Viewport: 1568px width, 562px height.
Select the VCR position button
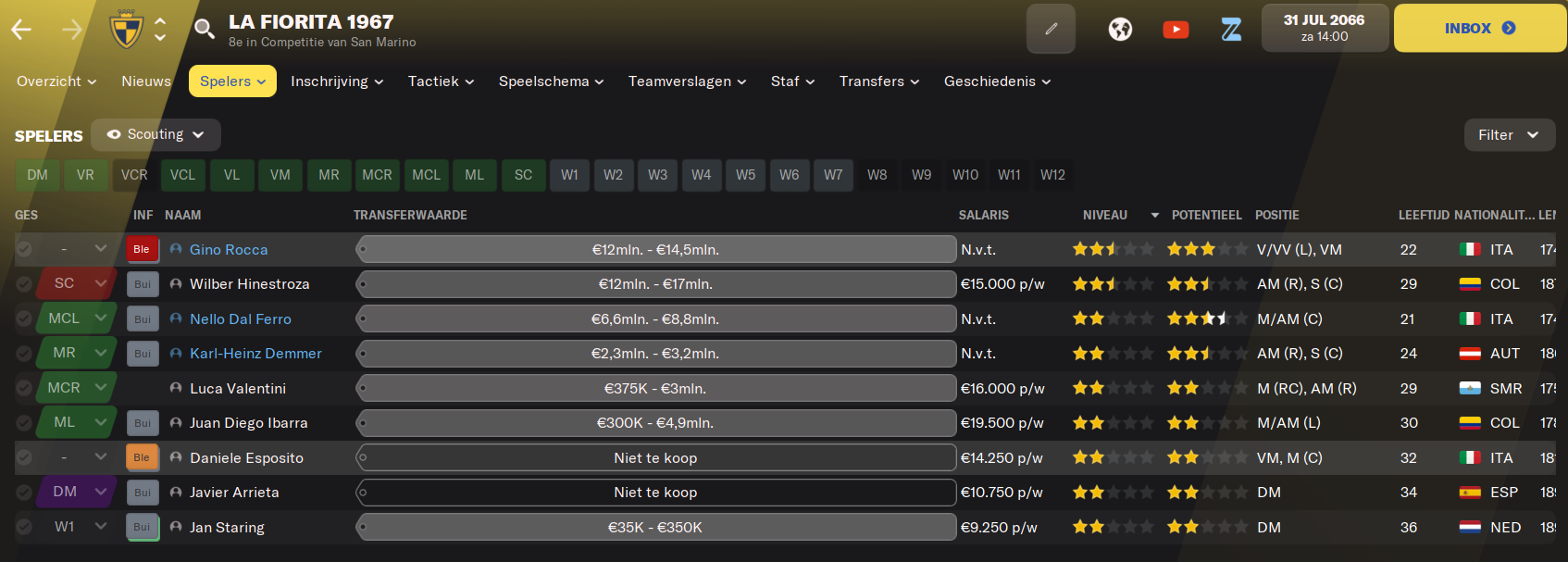pos(134,175)
